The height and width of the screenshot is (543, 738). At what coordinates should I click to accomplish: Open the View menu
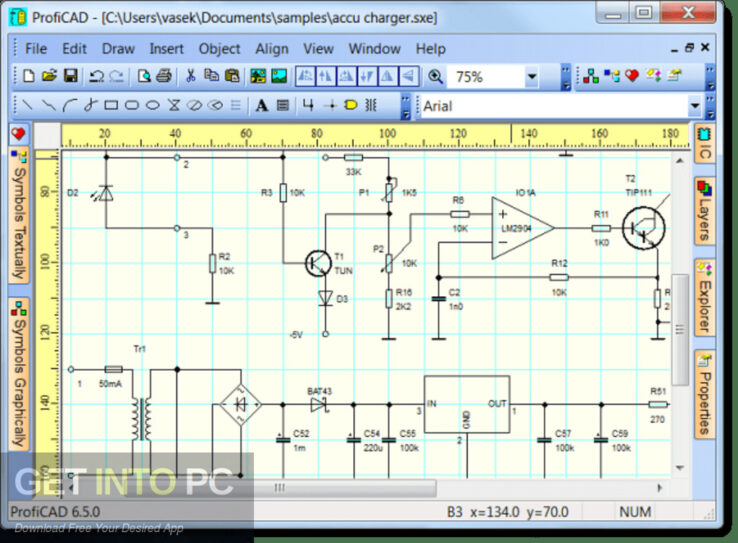[318, 48]
